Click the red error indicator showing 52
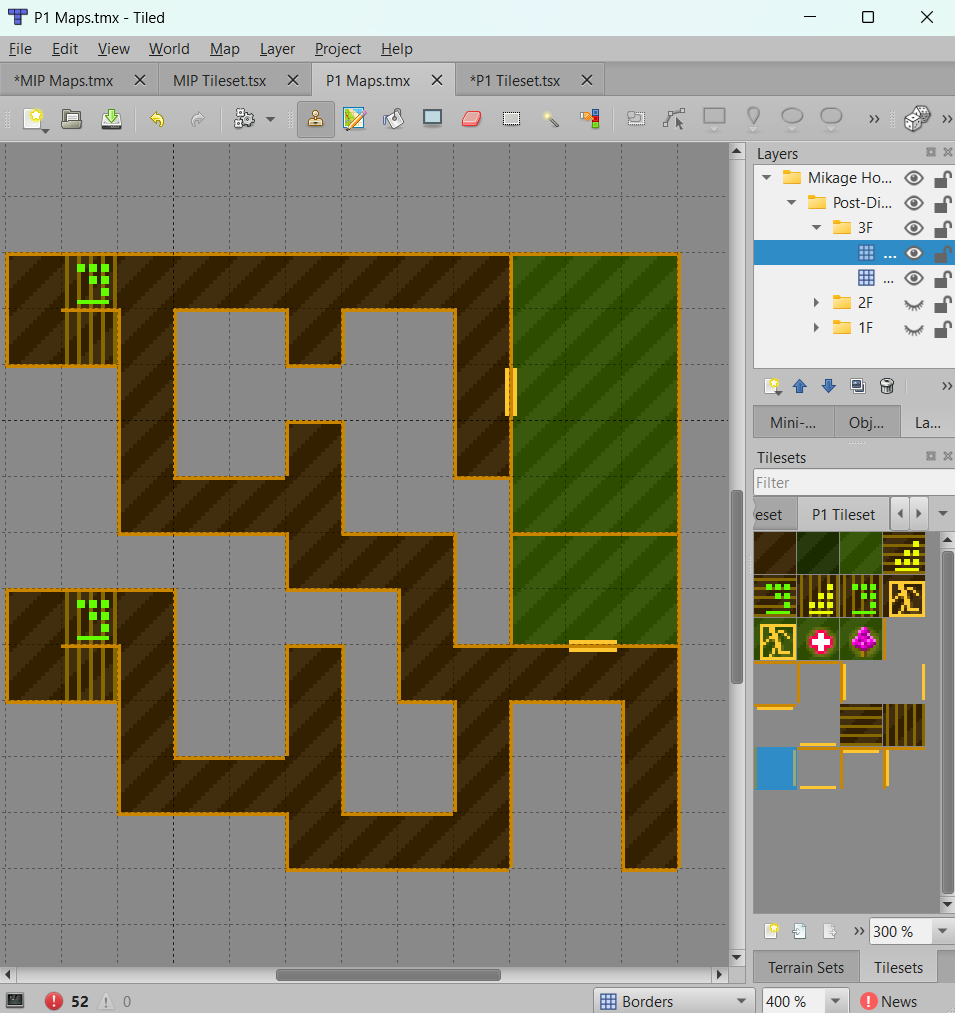 66,1001
